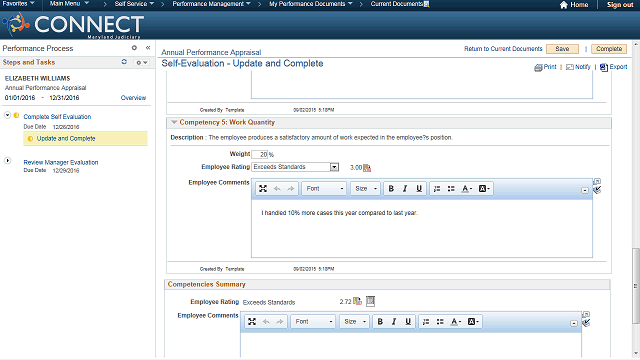
Task: Undo in Competencies Summary comments editor
Action: coord(266,322)
